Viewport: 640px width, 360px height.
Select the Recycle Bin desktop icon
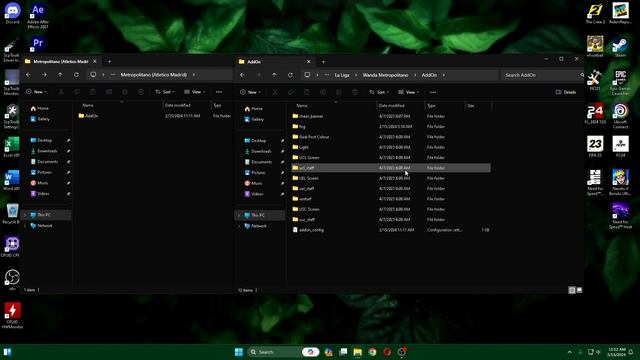12,213
